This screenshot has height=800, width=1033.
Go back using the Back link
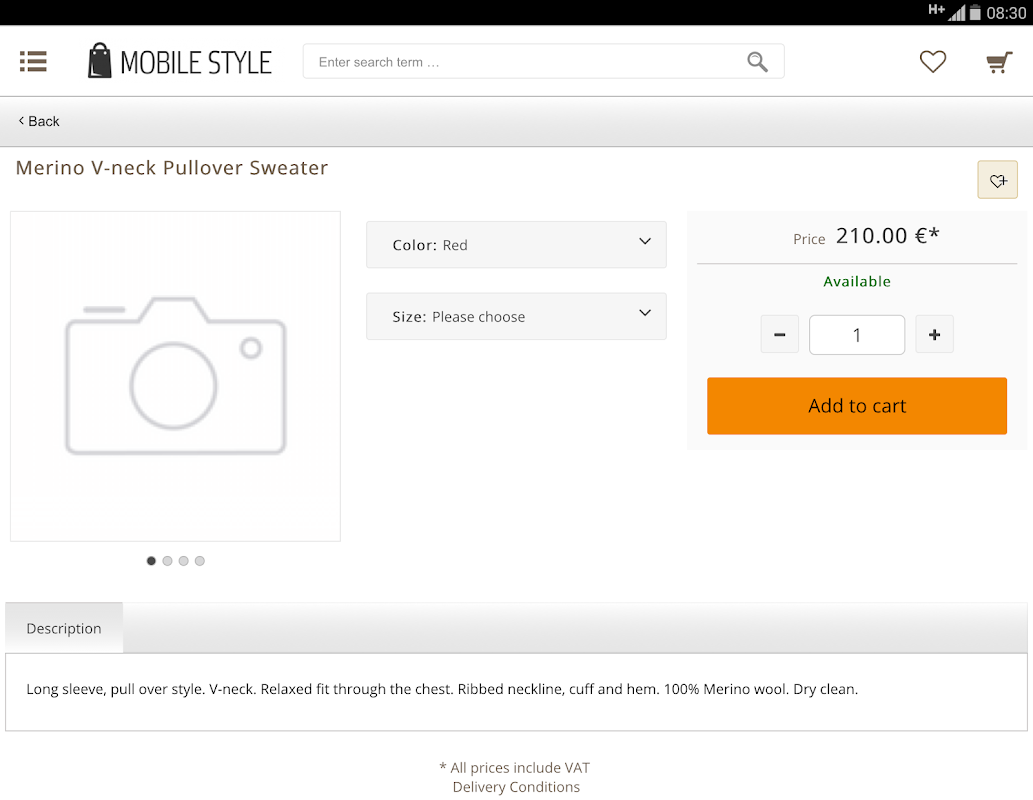[40, 121]
